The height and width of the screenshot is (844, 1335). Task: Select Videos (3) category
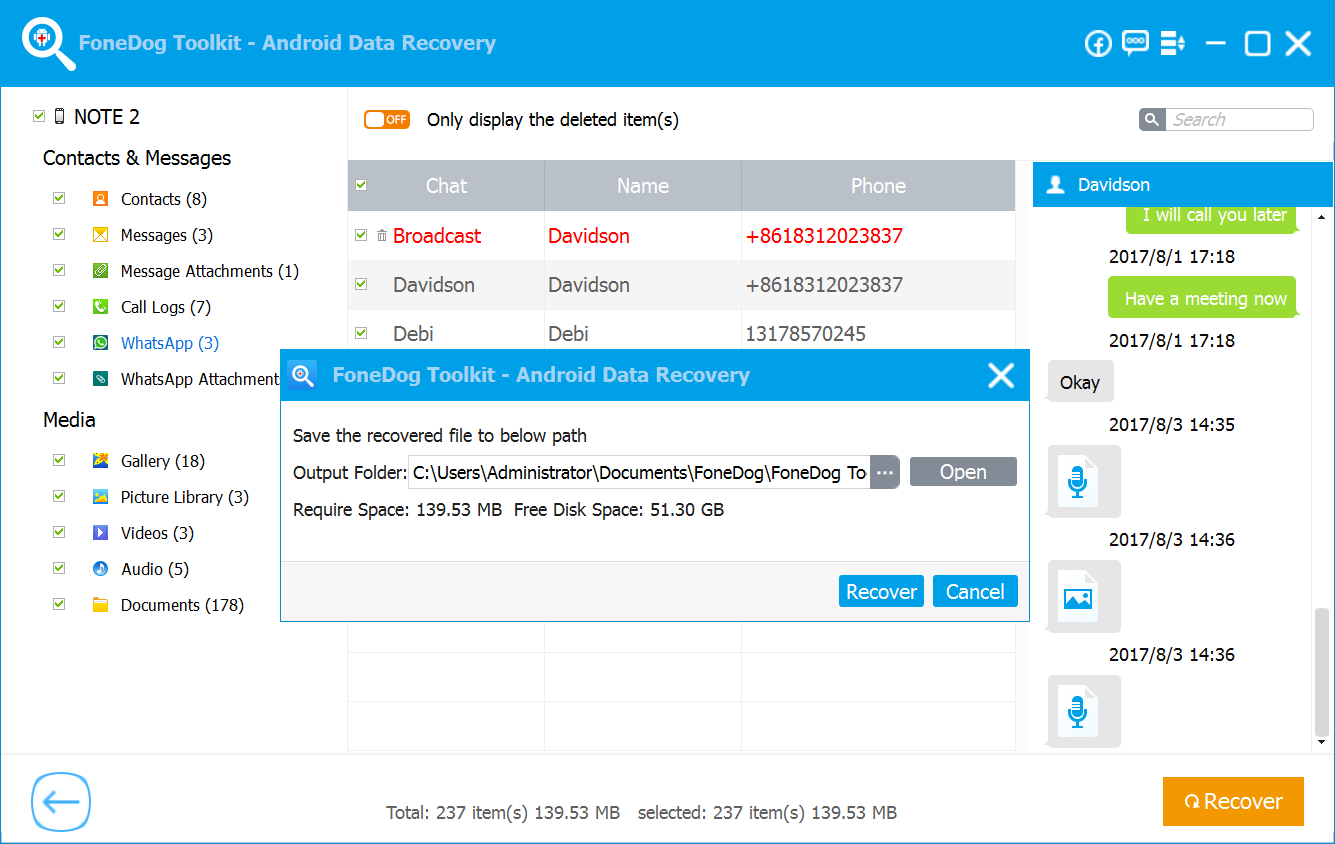pyautogui.click(x=158, y=533)
